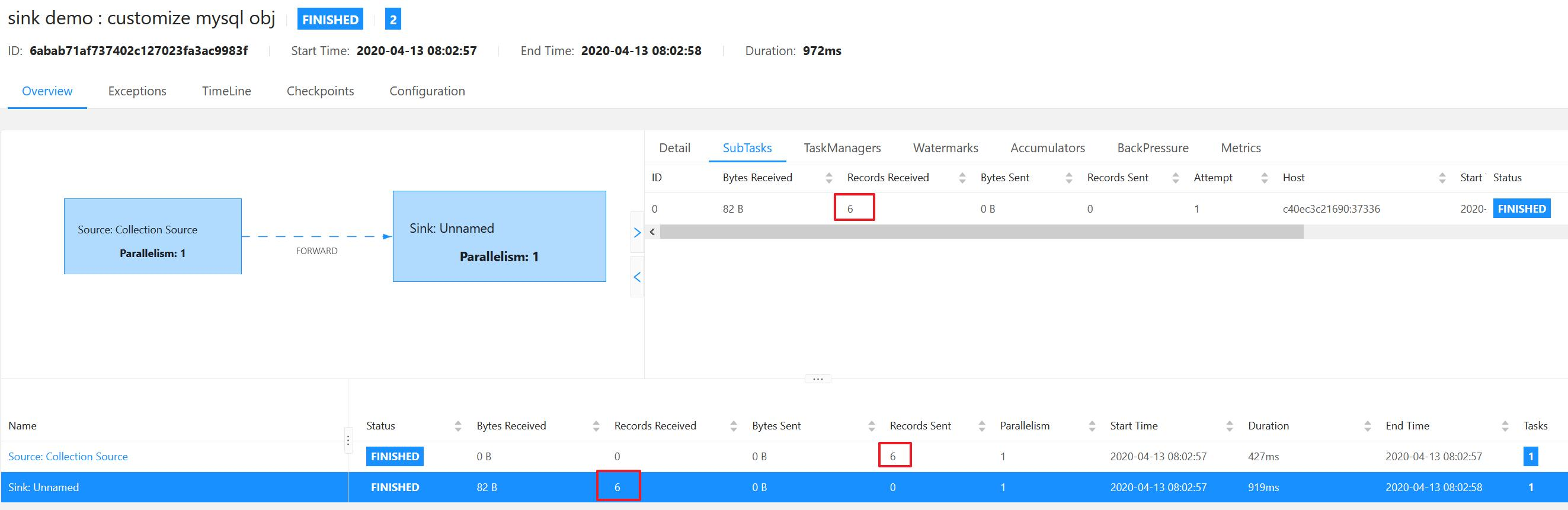Image resolution: width=1568 pixels, height=510 pixels.
Task: Sort vertex list by Status
Action: [x=457, y=426]
